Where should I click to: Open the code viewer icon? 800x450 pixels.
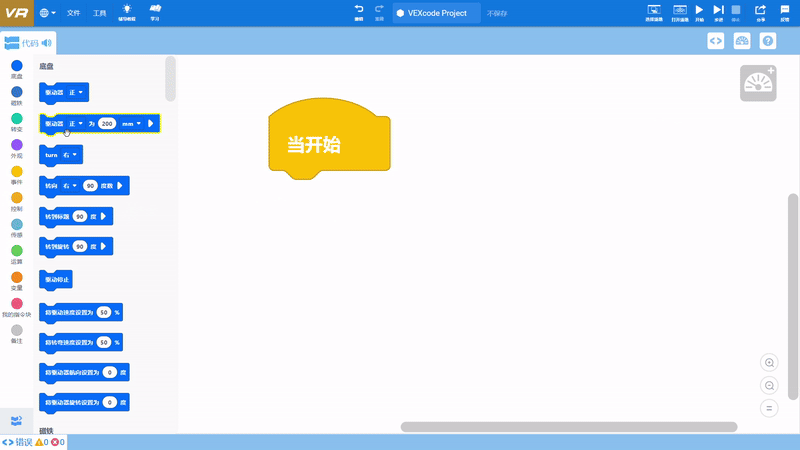716,41
